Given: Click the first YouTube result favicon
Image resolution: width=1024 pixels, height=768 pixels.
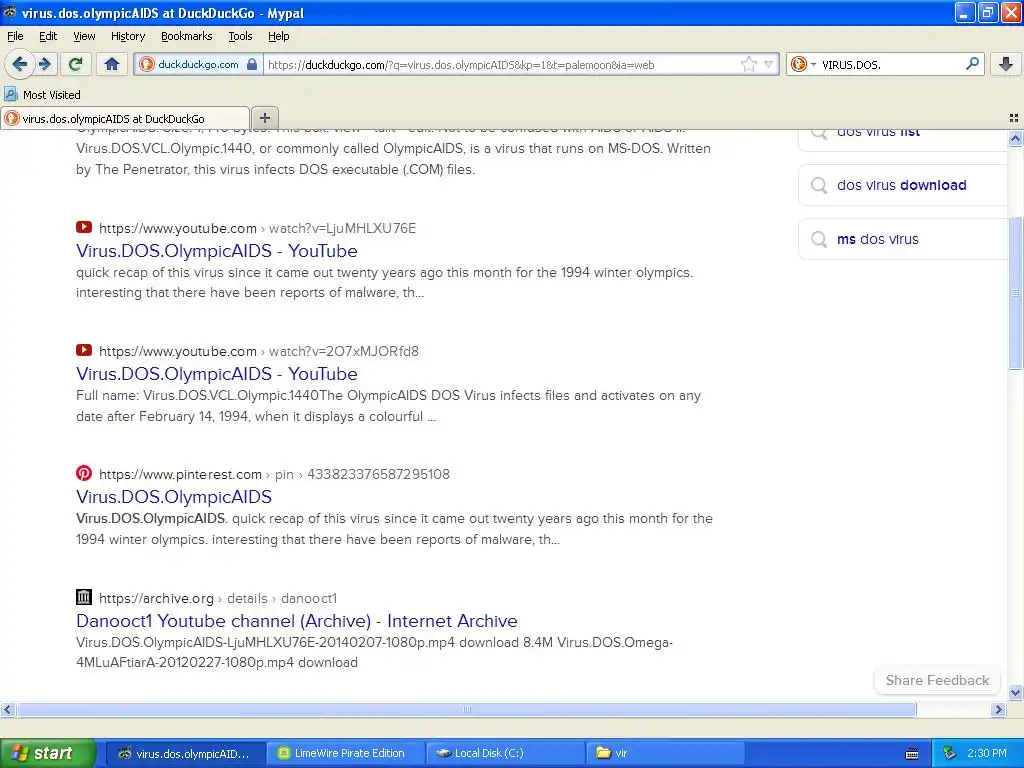Looking at the screenshot, I should tap(84, 227).
